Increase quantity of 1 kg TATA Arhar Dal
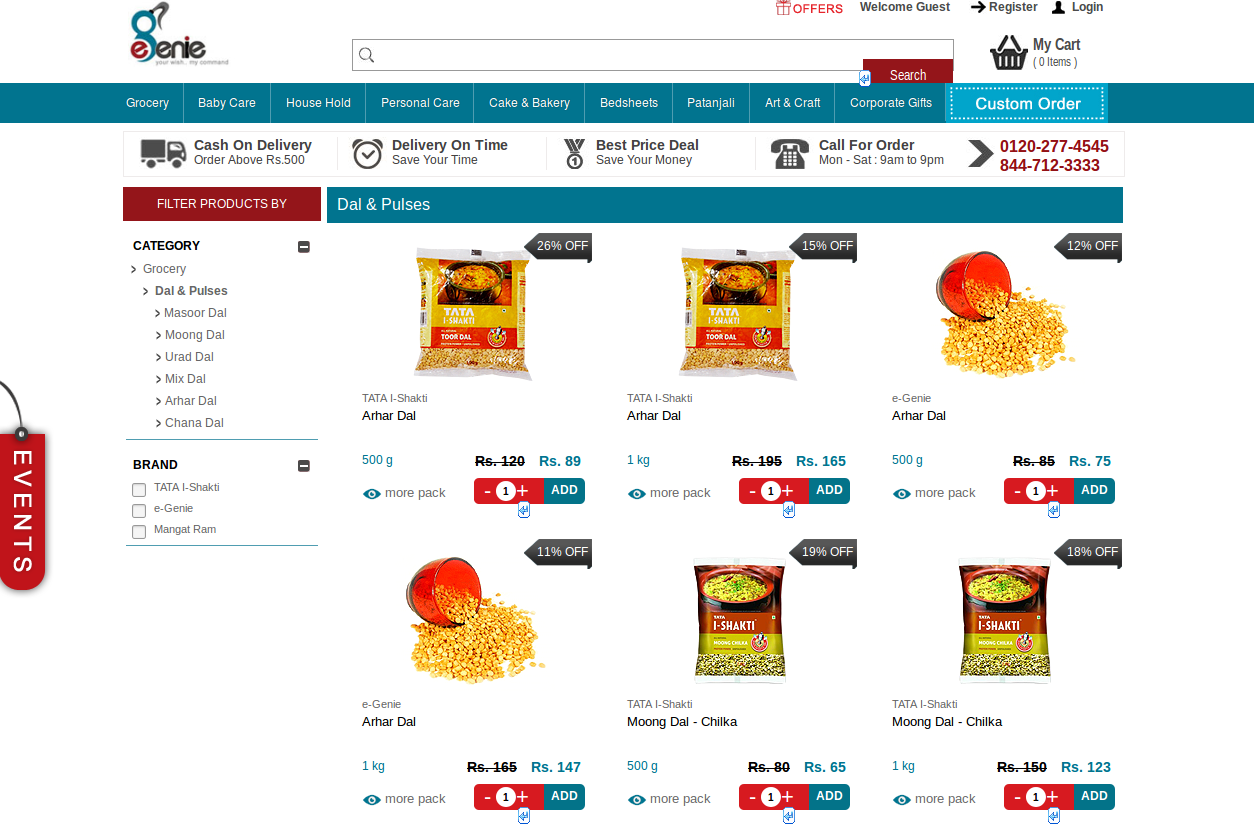1254x834 pixels. (x=788, y=490)
